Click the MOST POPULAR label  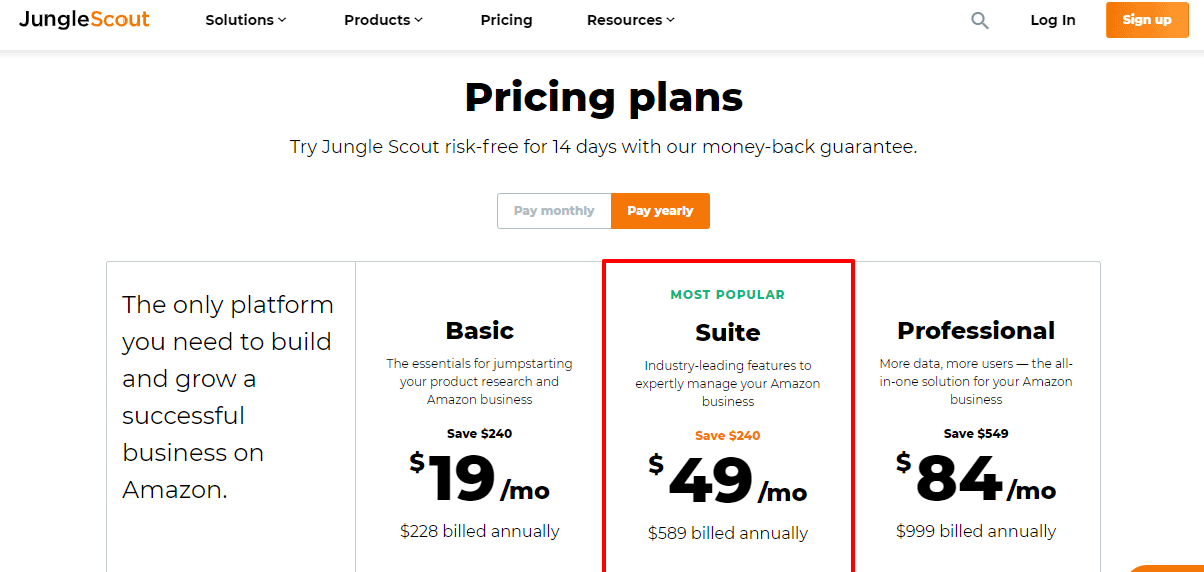(727, 295)
